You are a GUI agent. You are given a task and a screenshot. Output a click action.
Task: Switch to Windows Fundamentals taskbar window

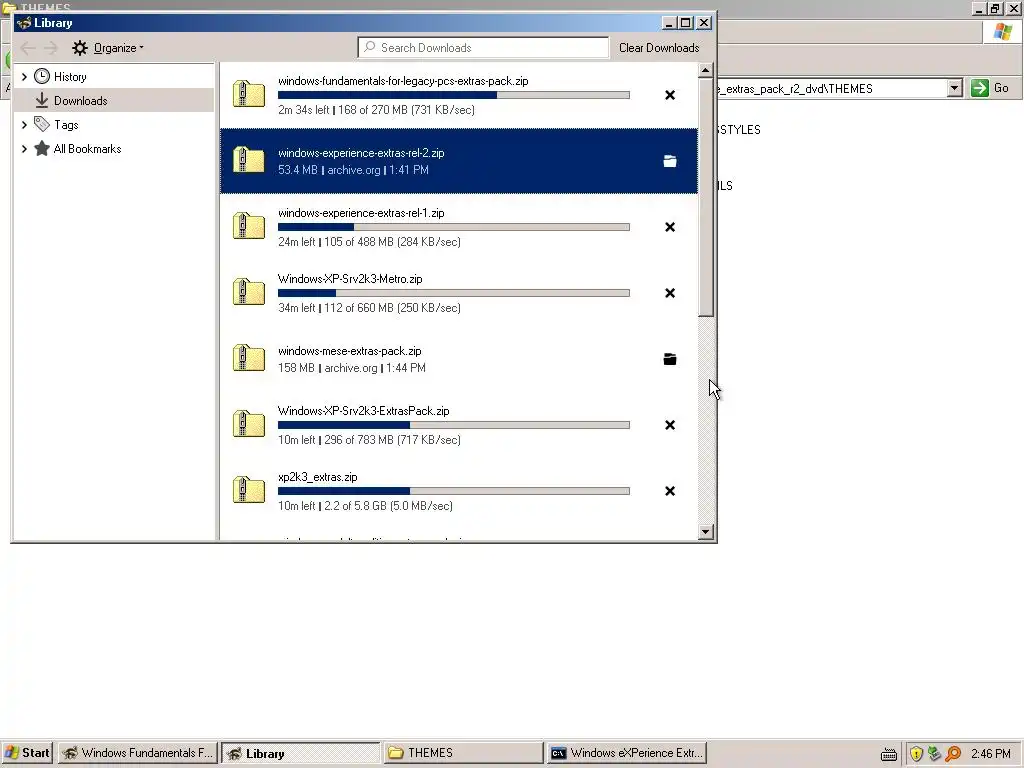pos(138,753)
